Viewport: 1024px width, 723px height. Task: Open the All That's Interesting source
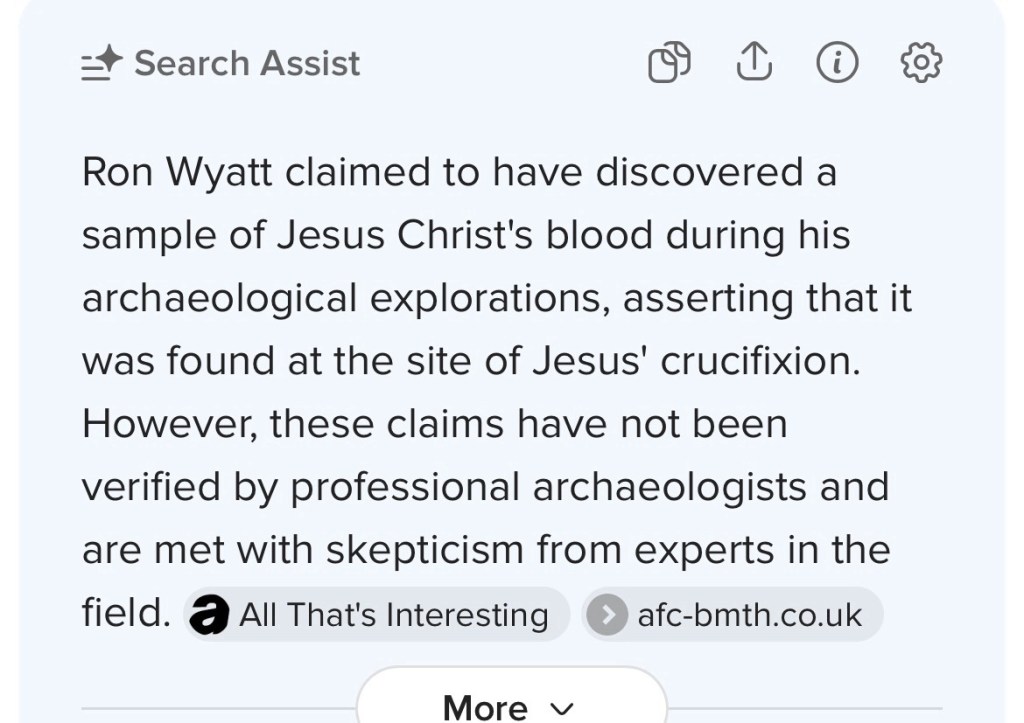[x=393, y=615]
